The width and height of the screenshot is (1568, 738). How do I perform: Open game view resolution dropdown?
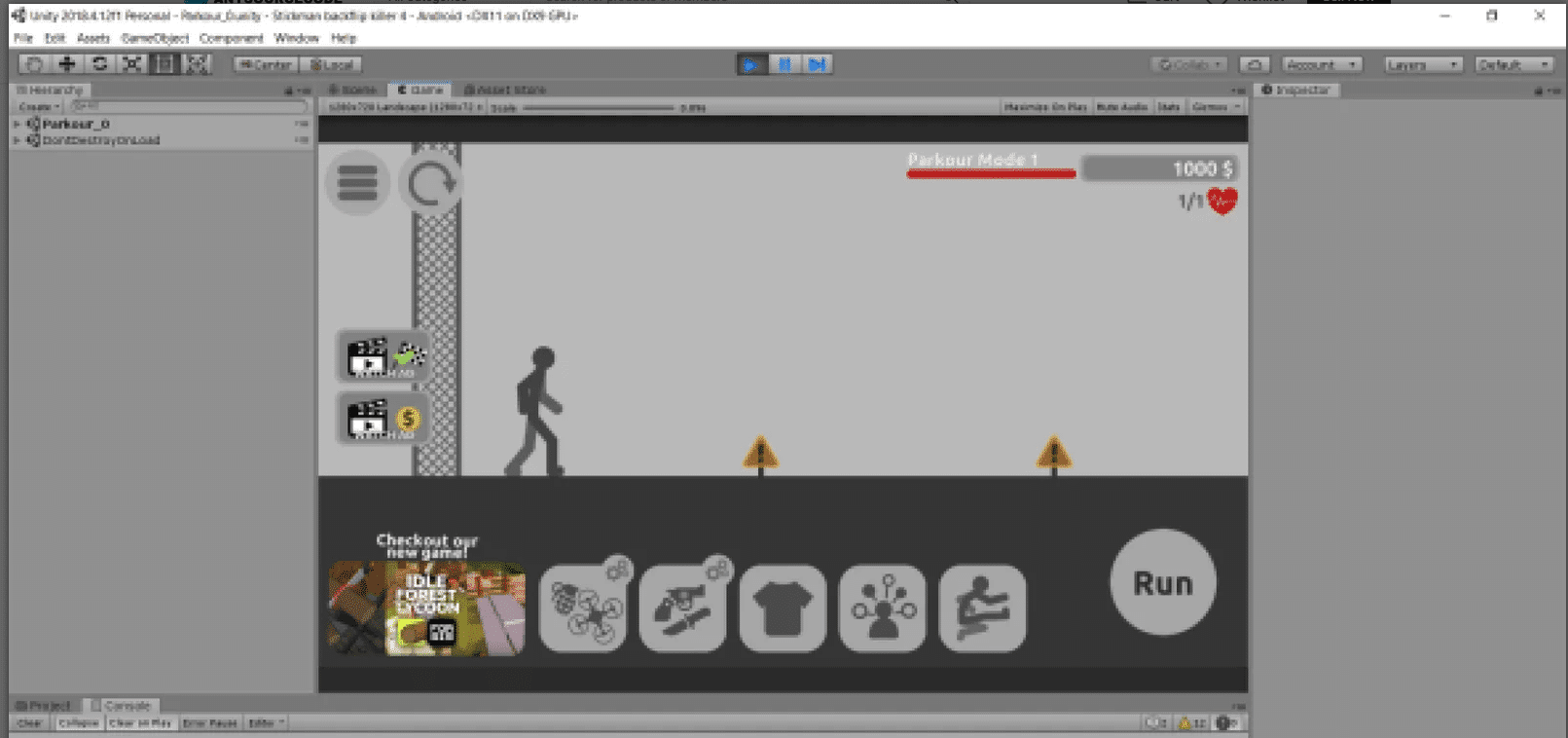tap(404, 107)
